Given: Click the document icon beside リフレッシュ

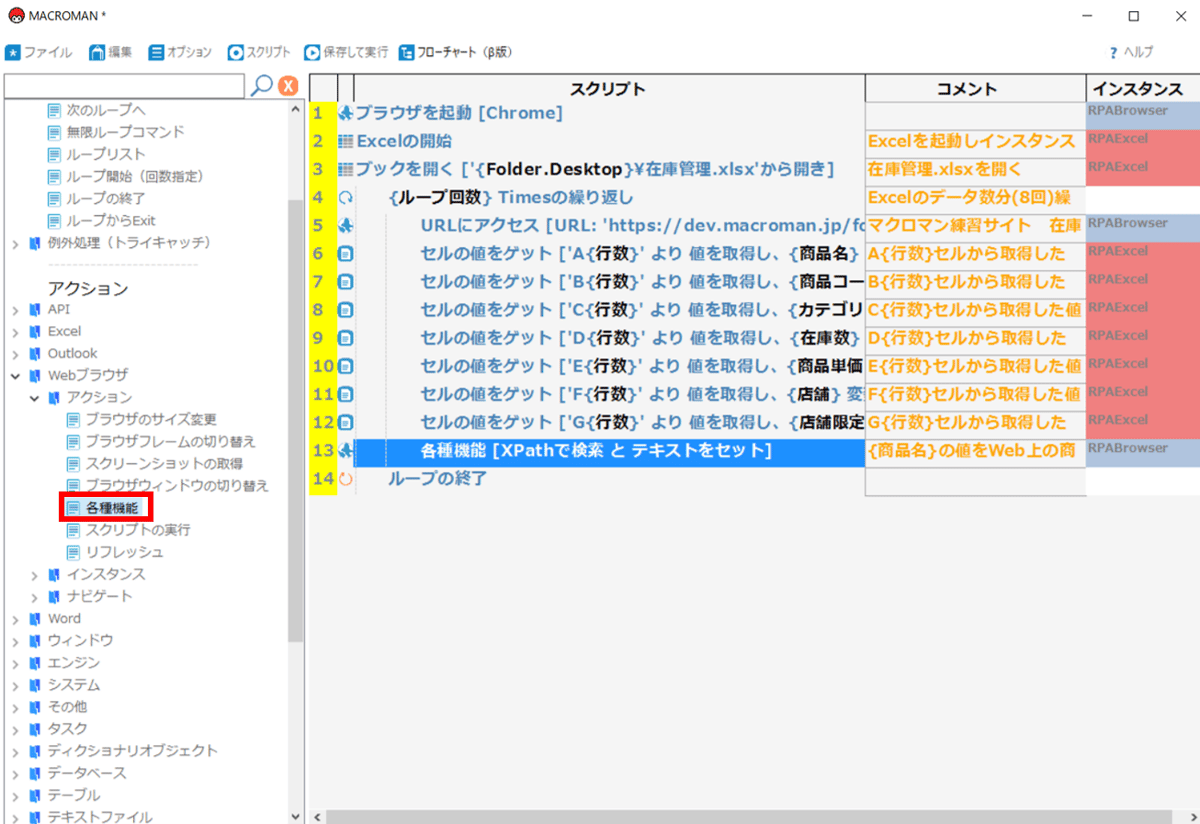Looking at the screenshot, I should pyautogui.click(x=73, y=552).
